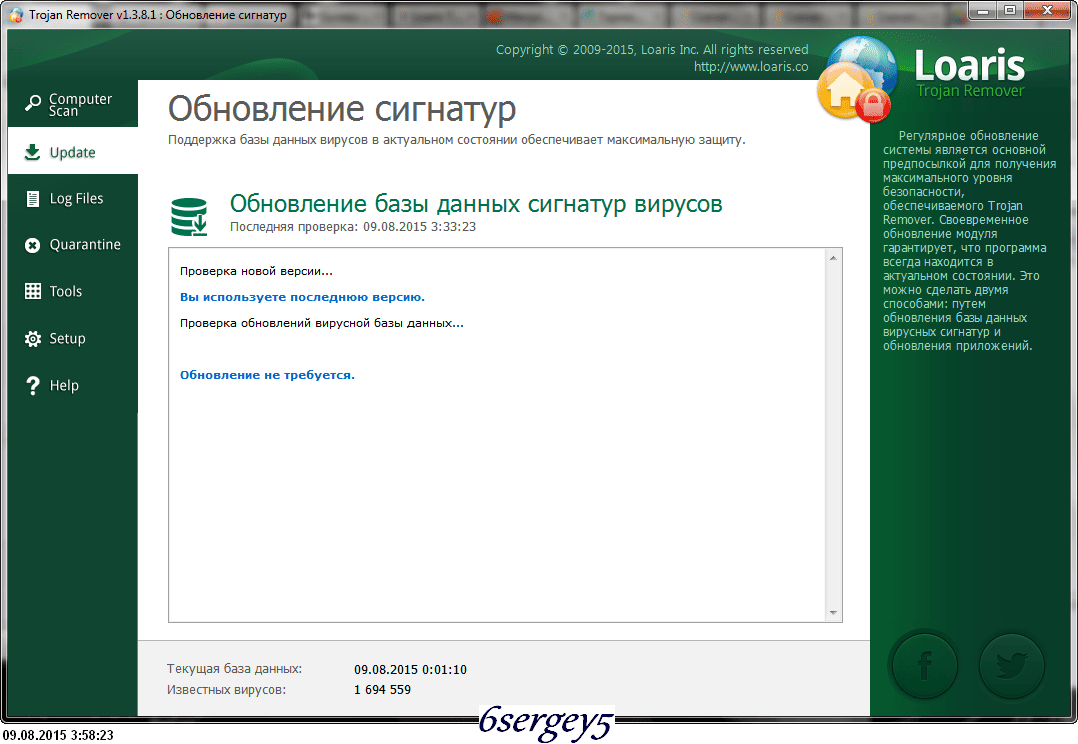1078x744 pixels.
Task: Click the 'Текущая база данных:' label
Action: coord(234,669)
